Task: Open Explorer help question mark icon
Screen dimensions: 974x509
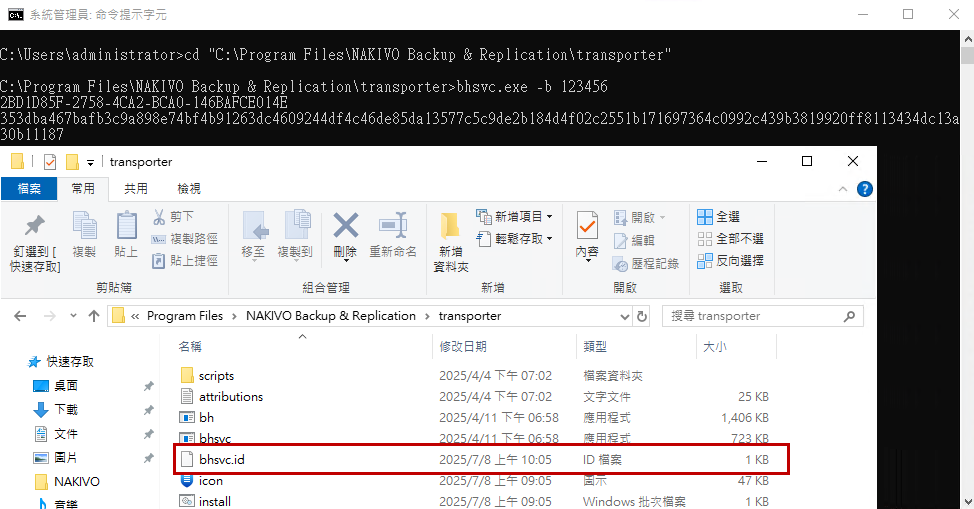Action: pyautogui.click(x=864, y=189)
